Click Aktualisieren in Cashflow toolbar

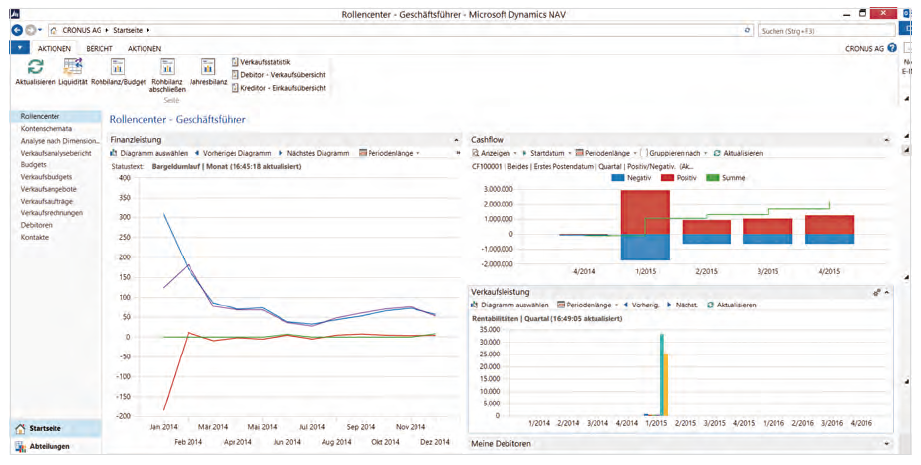click(x=738, y=153)
